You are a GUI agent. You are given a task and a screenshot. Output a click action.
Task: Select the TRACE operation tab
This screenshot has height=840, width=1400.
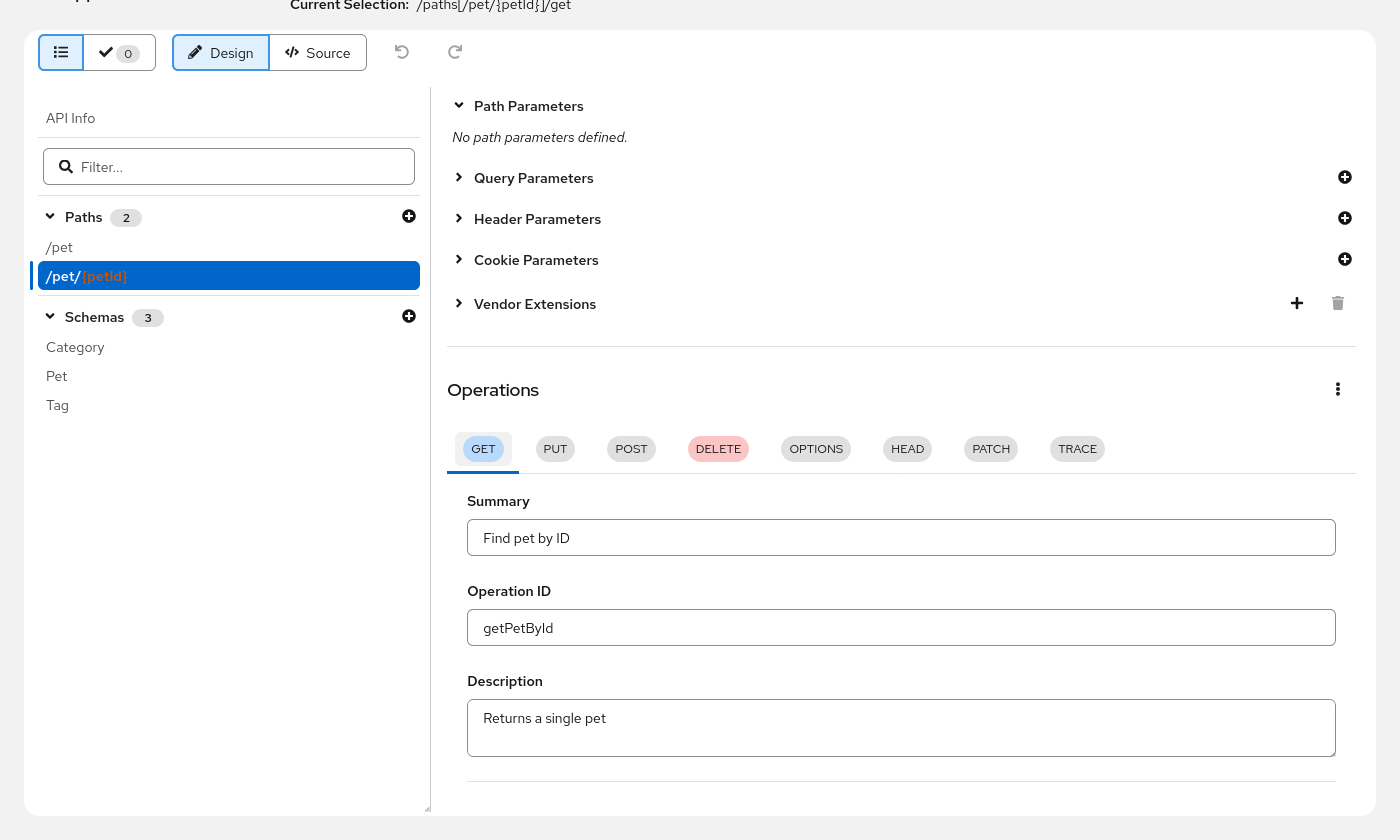coord(1078,449)
